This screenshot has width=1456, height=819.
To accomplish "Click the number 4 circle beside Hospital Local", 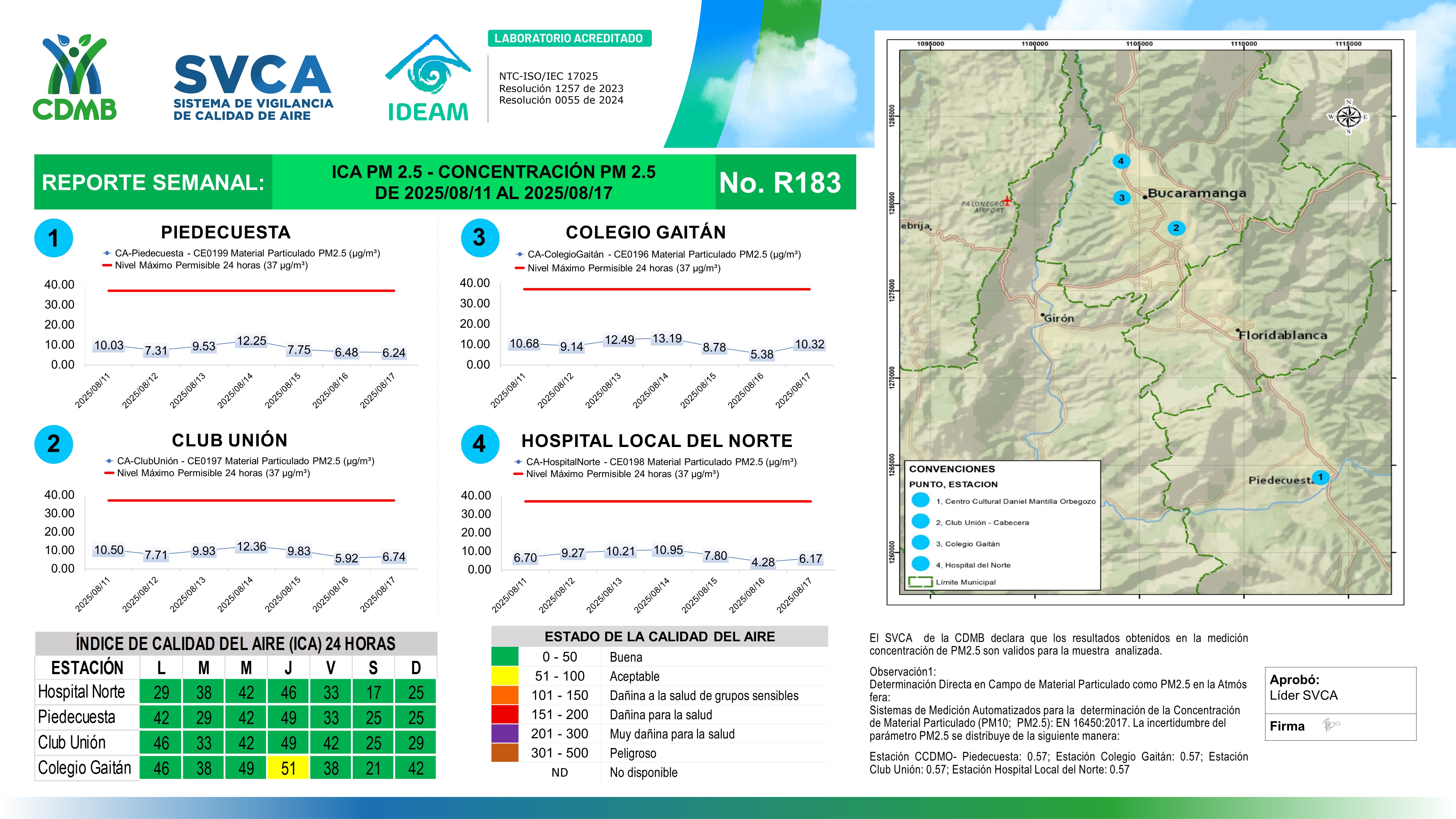I will point(480,444).
